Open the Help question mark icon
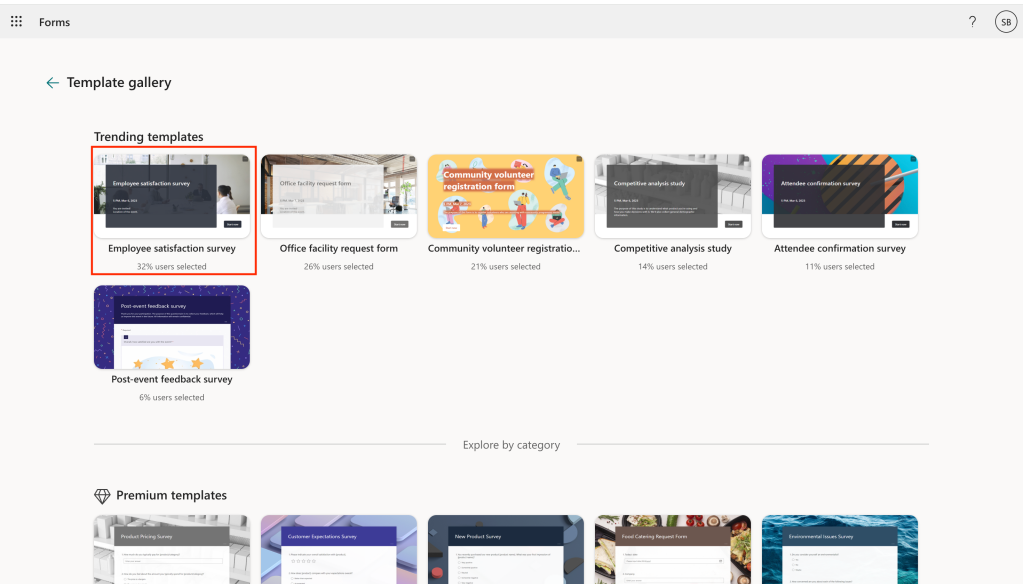This screenshot has height=584, width=1023. point(971,21)
